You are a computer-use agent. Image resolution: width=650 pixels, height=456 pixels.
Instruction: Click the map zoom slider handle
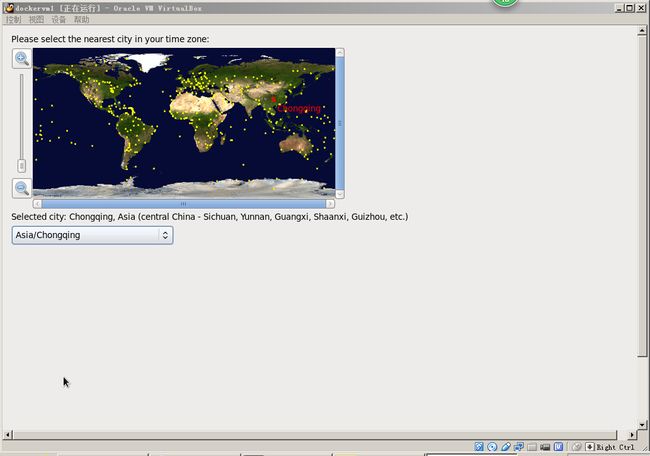point(22,166)
